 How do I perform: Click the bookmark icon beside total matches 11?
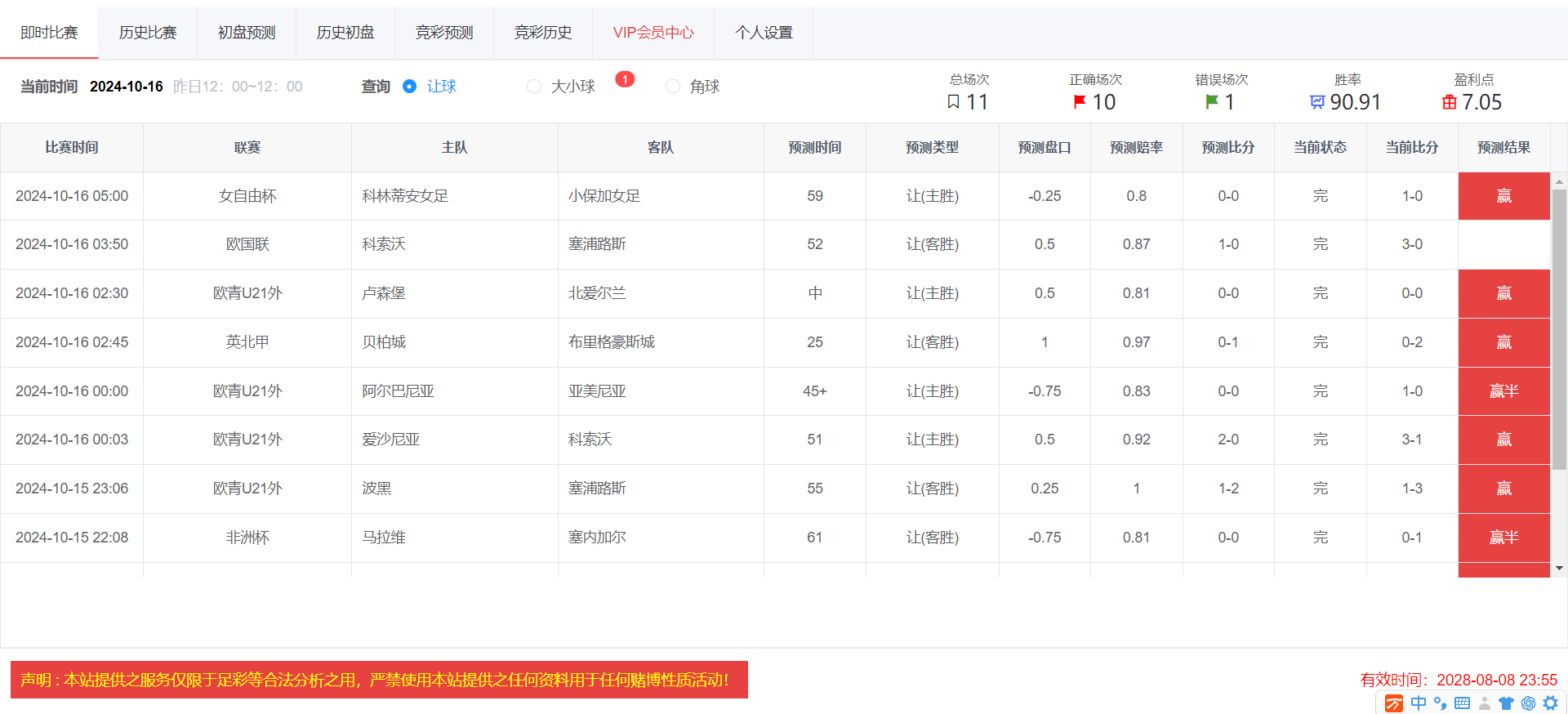[953, 102]
